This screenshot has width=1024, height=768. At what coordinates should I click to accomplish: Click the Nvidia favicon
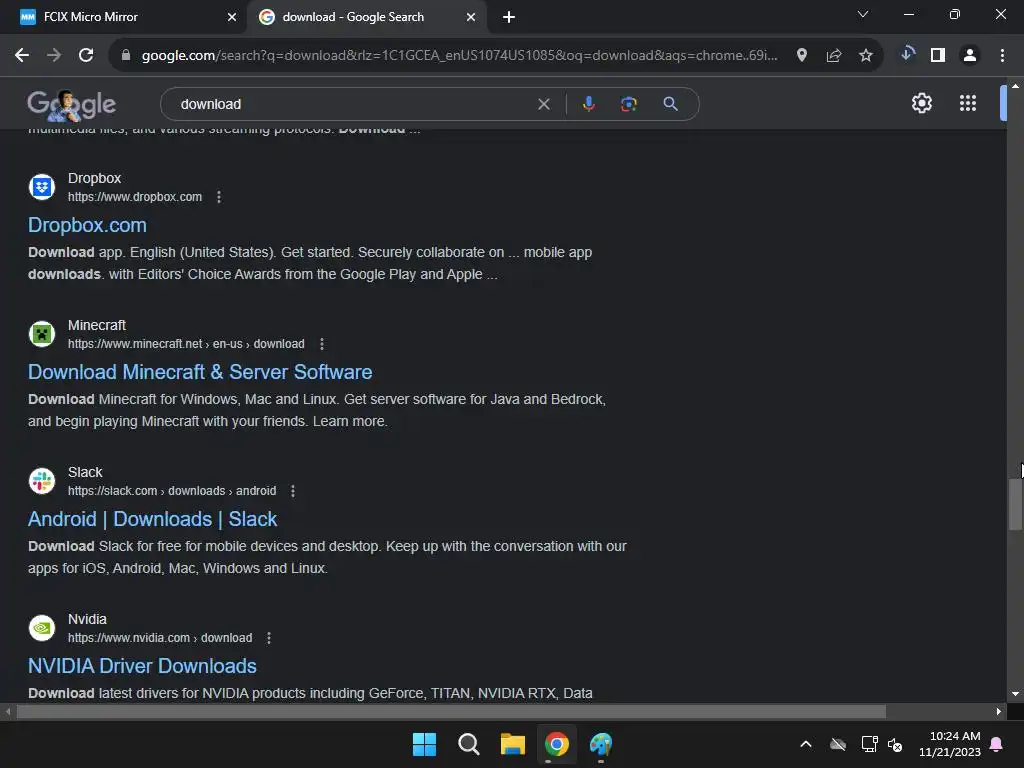tap(42, 628)
